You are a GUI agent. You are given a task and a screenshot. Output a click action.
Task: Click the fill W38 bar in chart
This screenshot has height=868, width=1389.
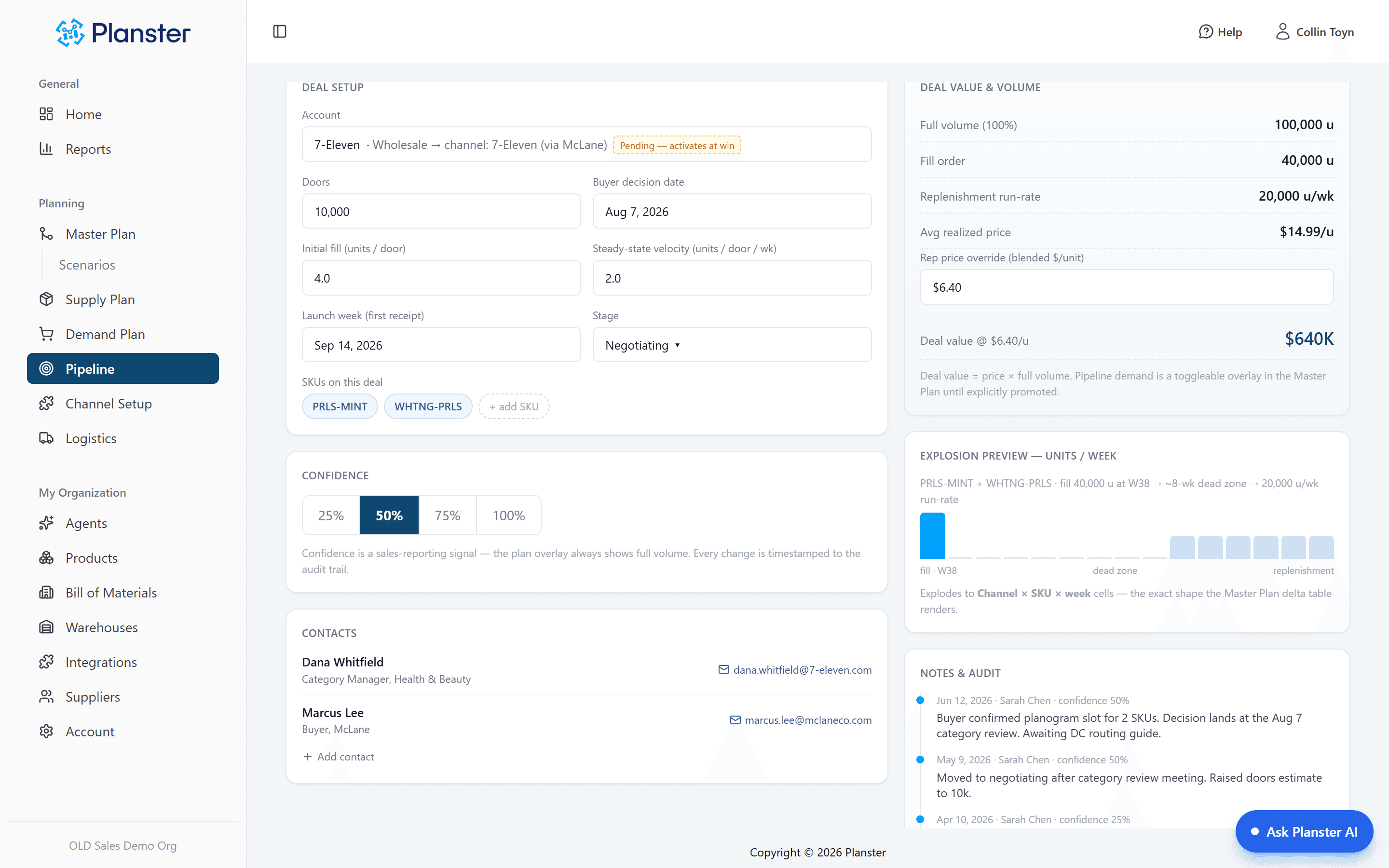pyautogui.click(x=933, y=536)
